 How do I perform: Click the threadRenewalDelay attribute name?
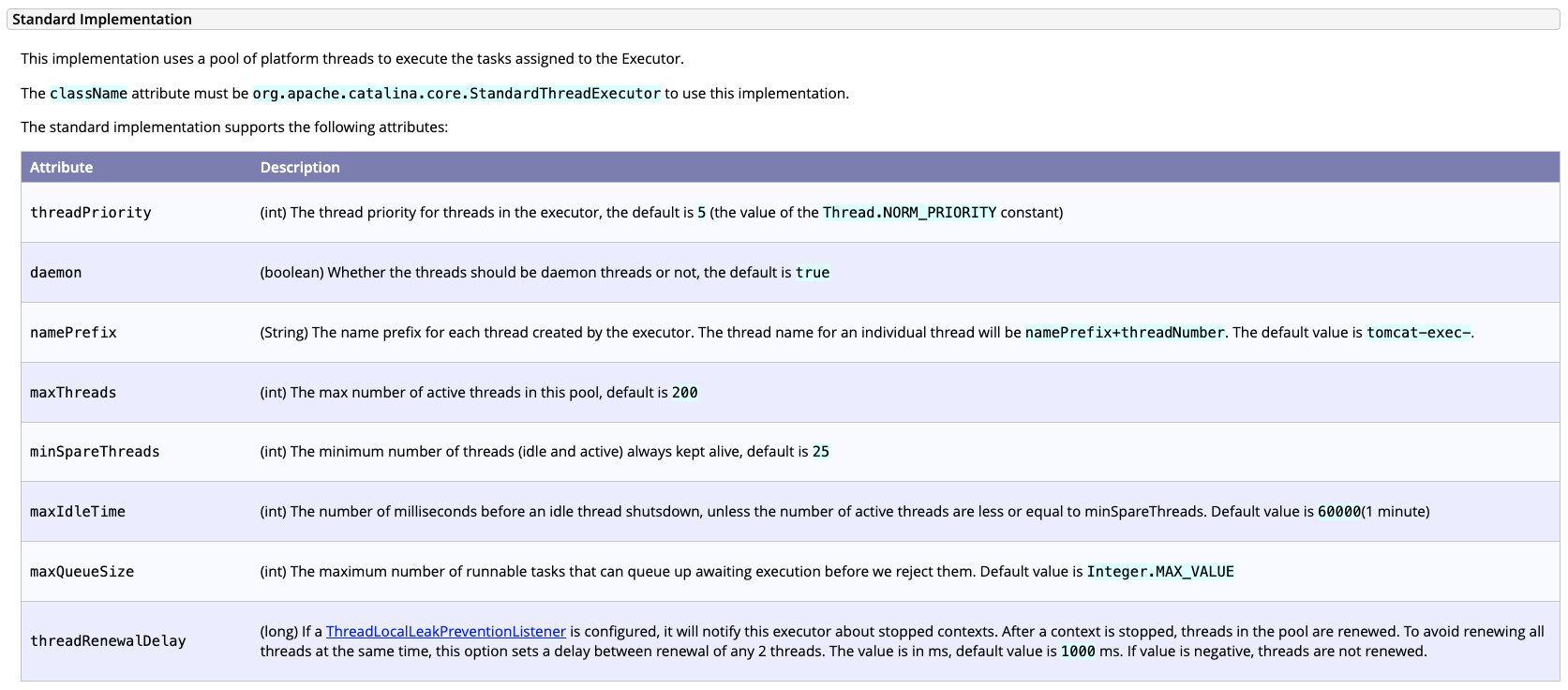pos(108,641)
